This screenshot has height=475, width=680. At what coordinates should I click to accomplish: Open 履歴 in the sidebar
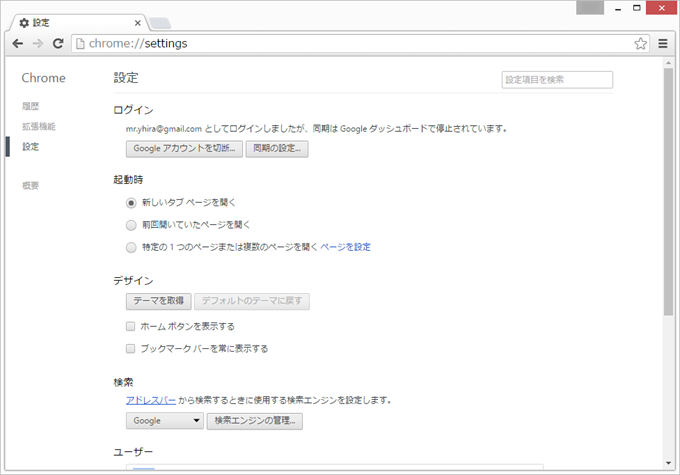tap(30, 106)
